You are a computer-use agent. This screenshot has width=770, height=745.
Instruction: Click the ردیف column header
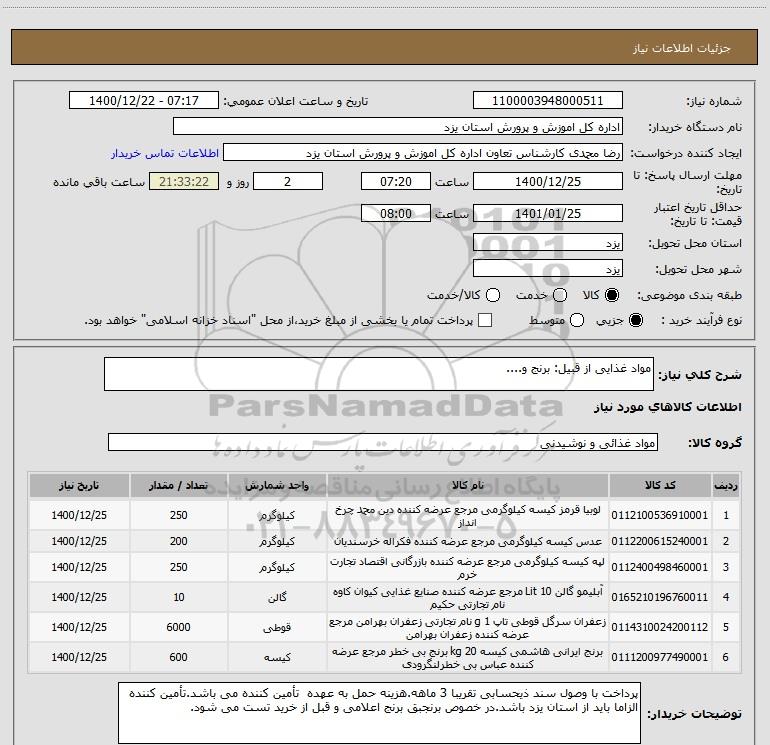tap(726, 485)
